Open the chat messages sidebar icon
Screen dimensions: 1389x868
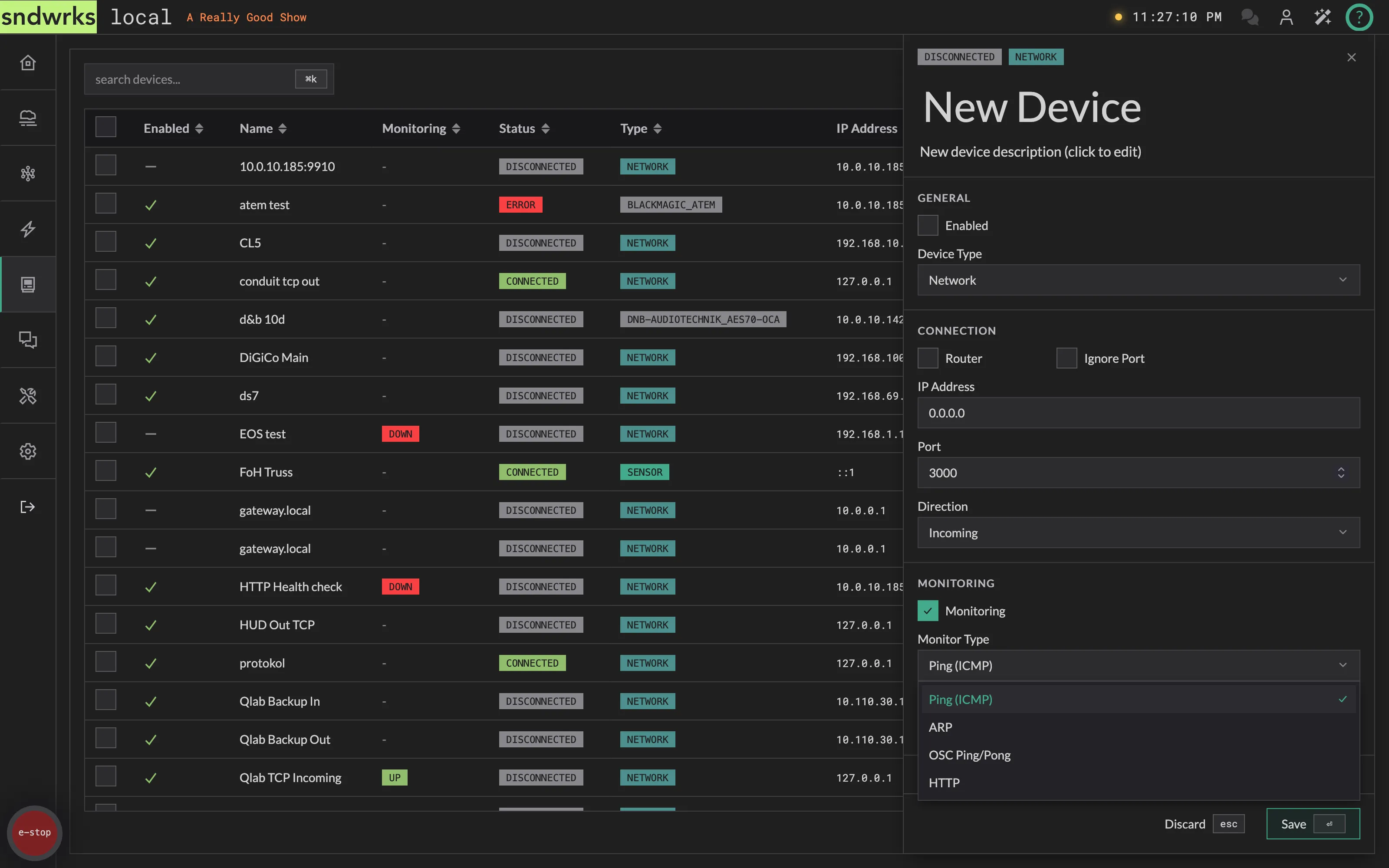tap(27, 340)
